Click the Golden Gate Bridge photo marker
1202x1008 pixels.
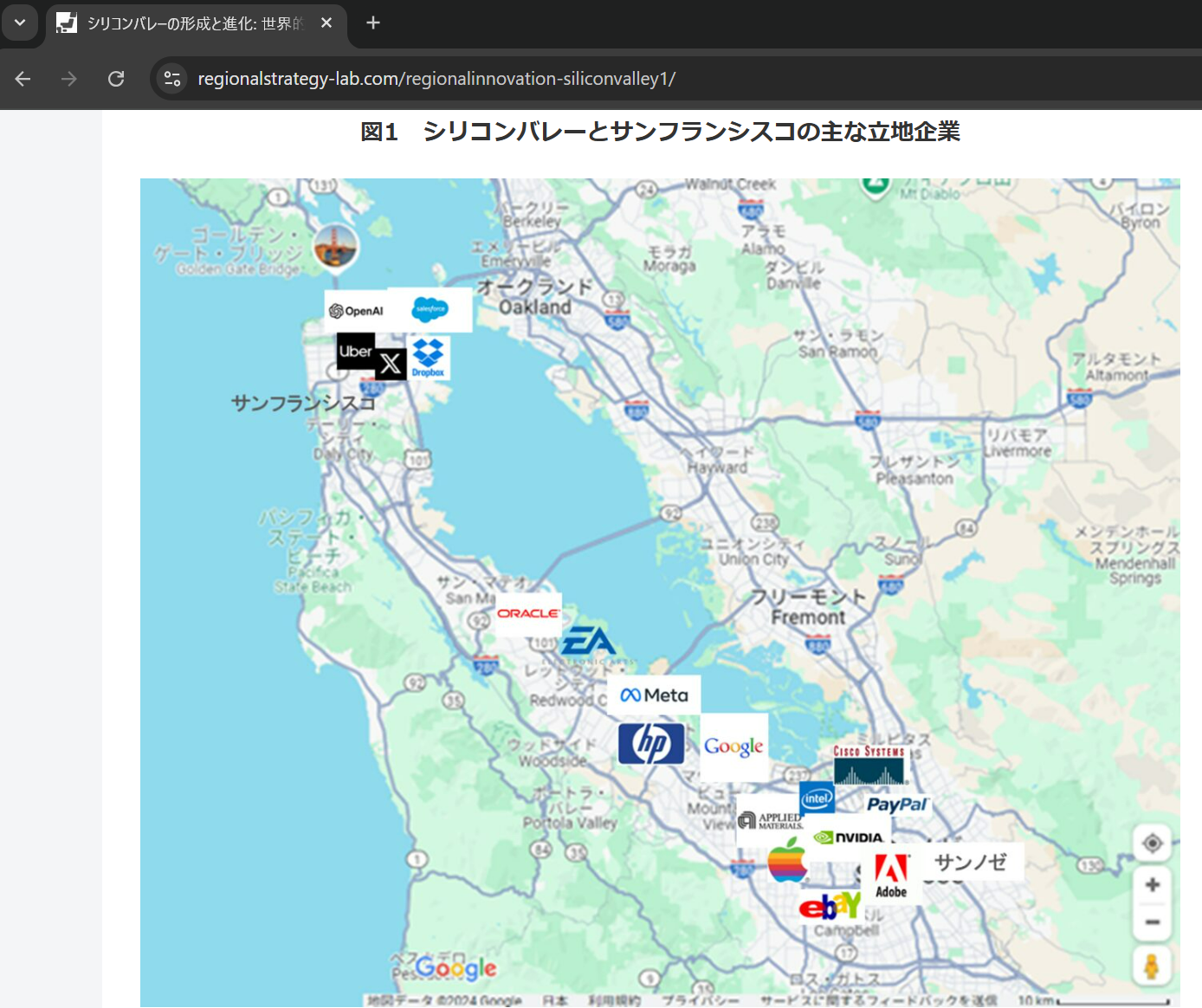(336, 247)
